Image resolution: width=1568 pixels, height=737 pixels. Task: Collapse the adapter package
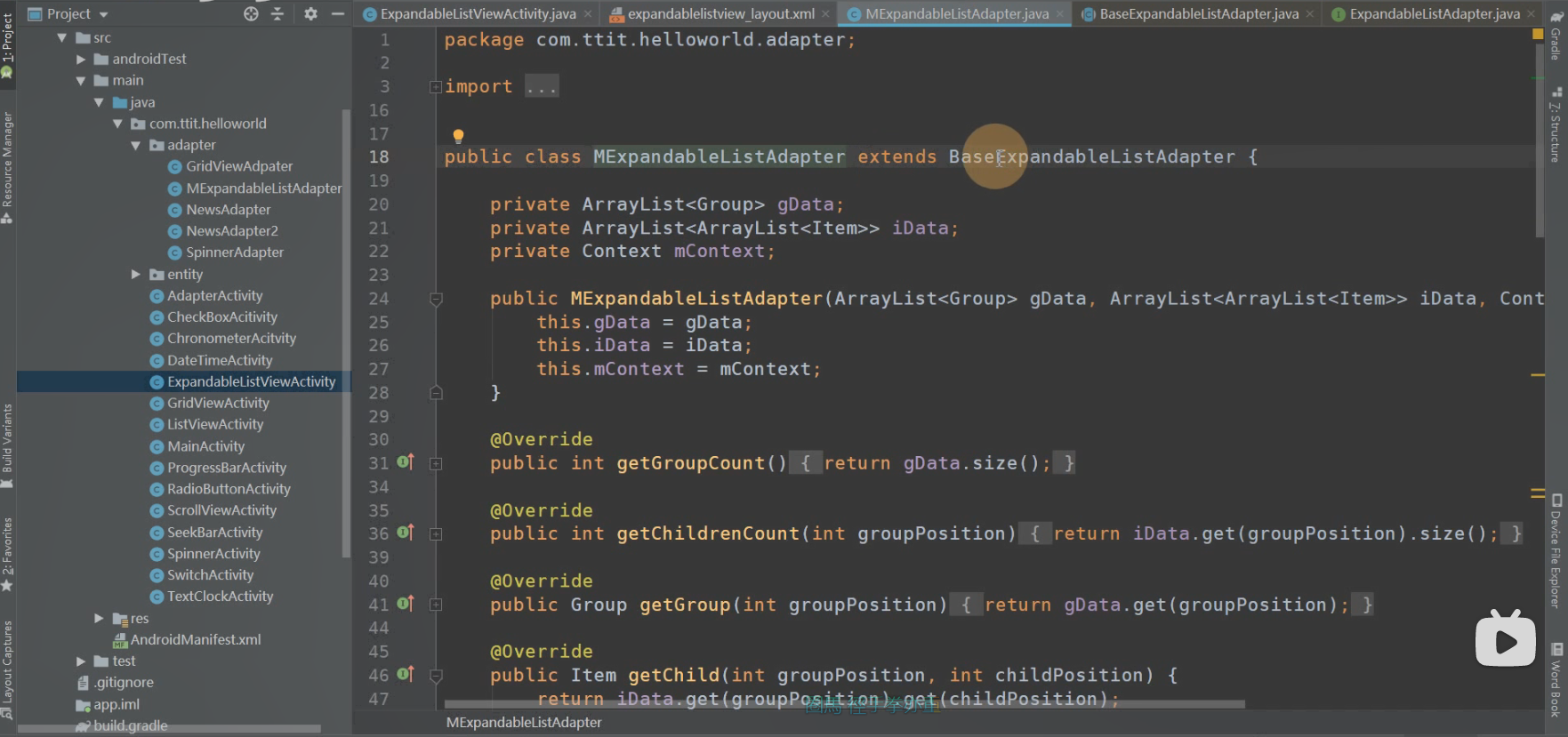[x=136, y=145]
